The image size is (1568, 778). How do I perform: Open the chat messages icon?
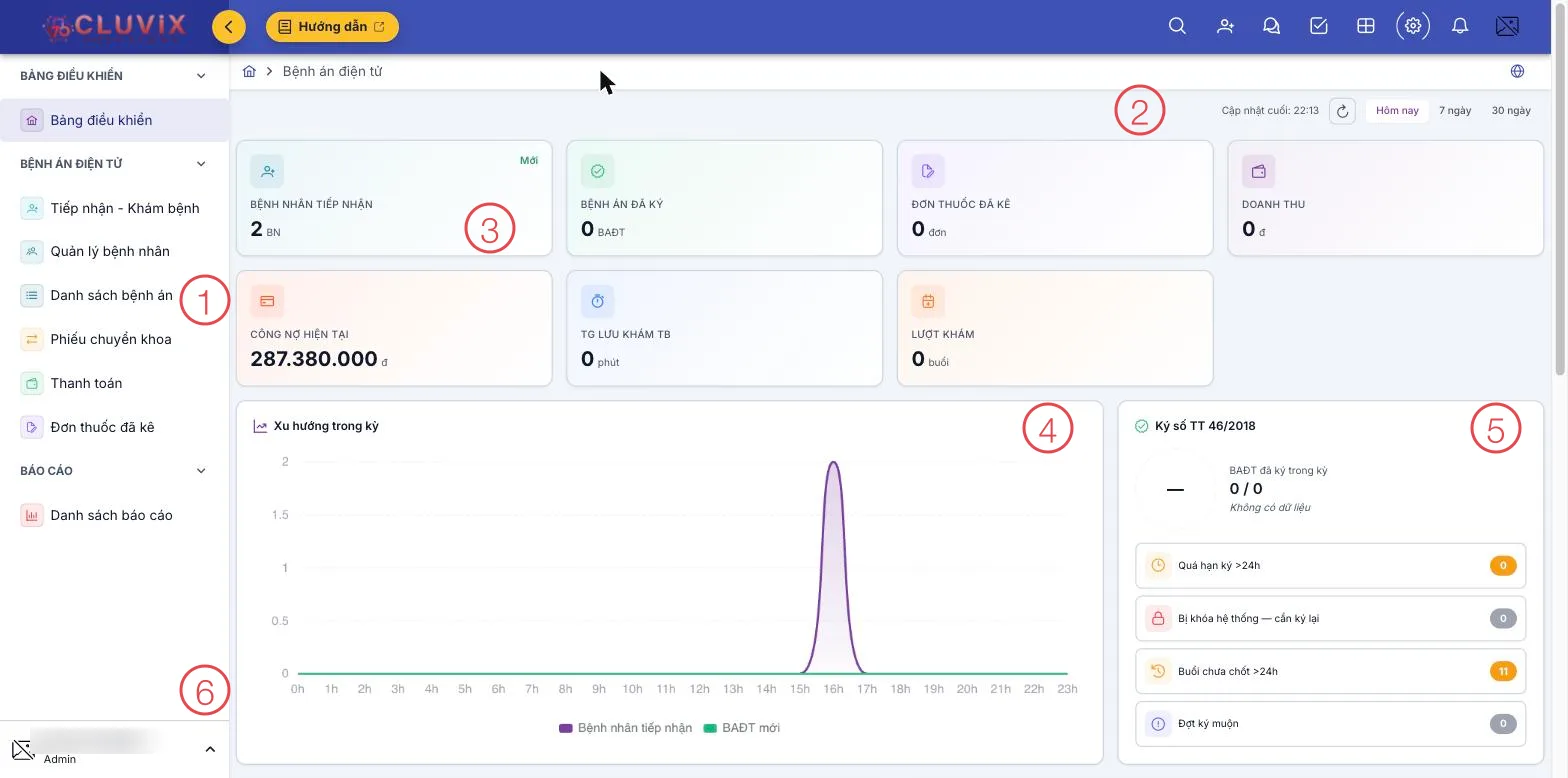pos(1272,27)
